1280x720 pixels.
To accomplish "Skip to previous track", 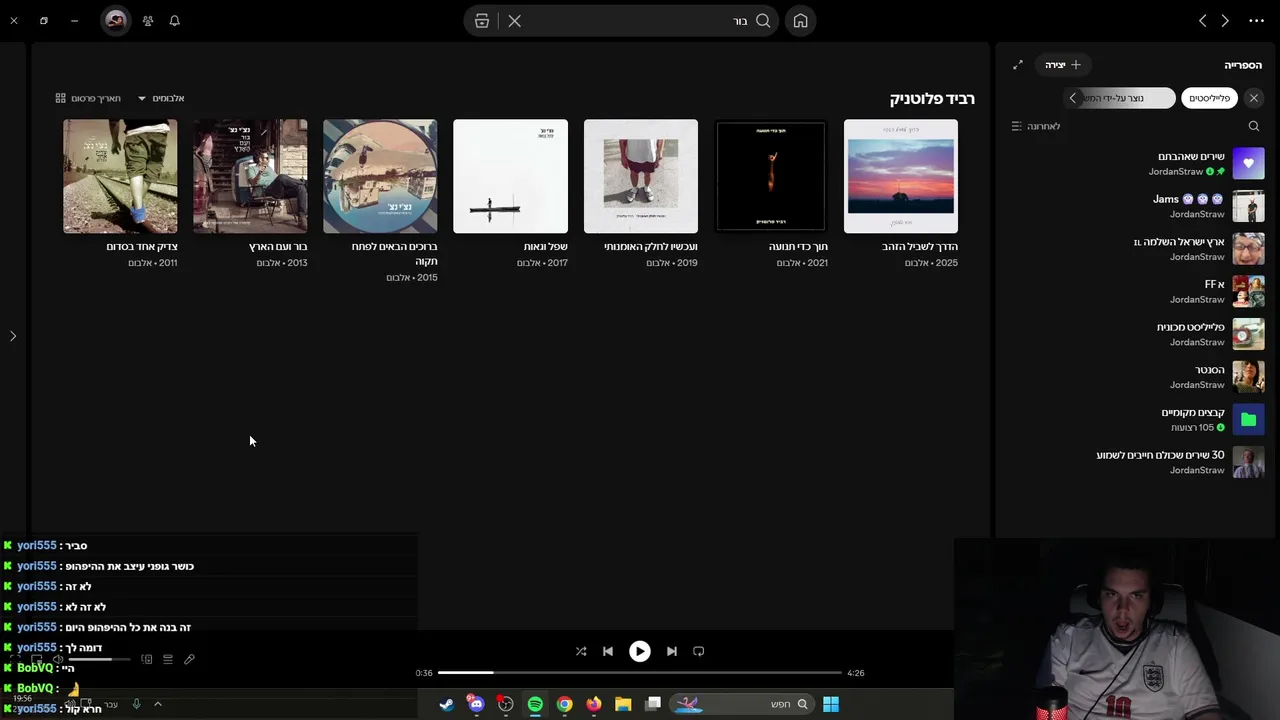I will (608, 651).
